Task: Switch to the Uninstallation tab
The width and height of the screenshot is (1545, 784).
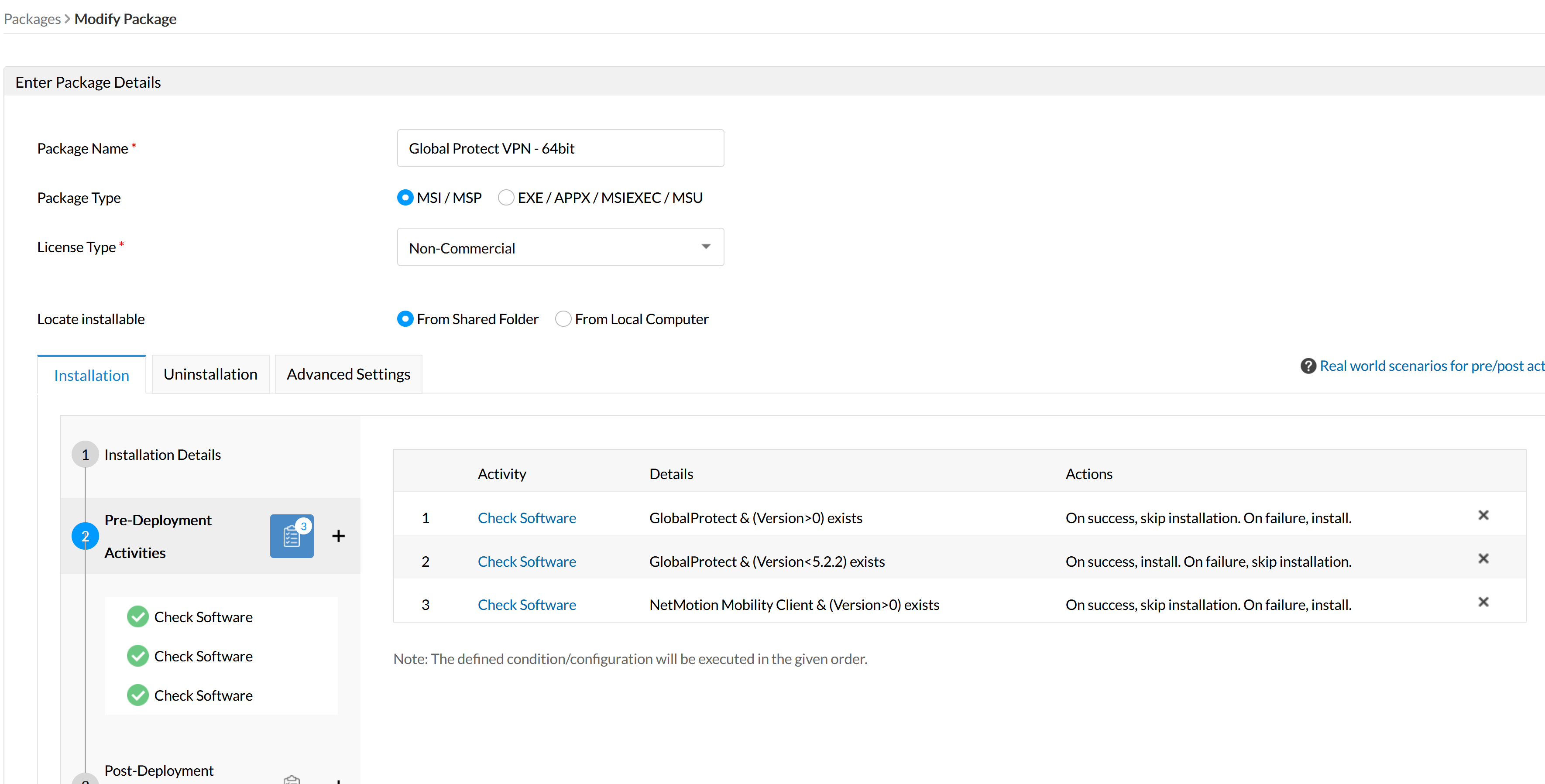Action: tap(210, 373)
